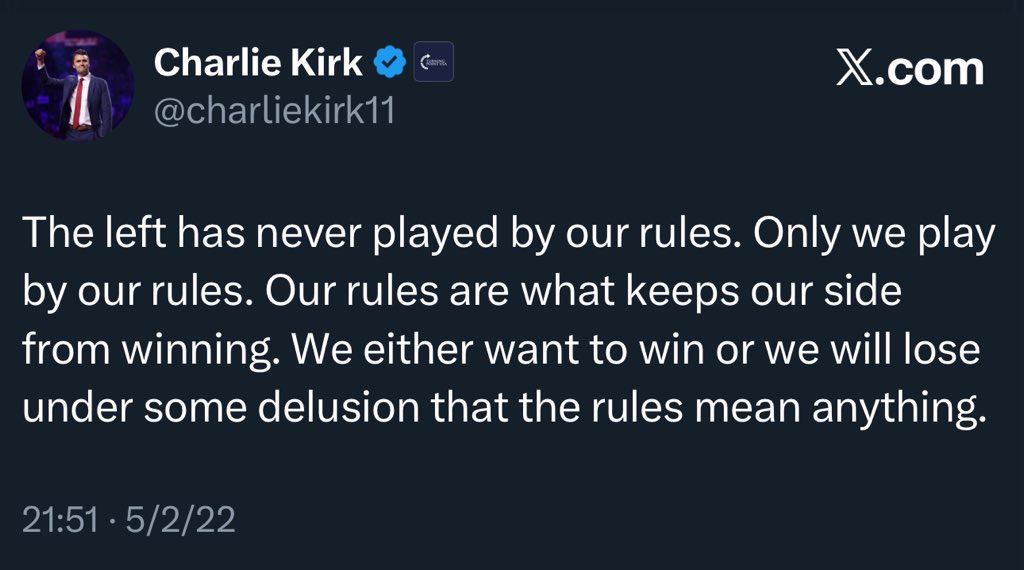Click the dot separator between time and date
The image size is (1024, 570).
112,520
